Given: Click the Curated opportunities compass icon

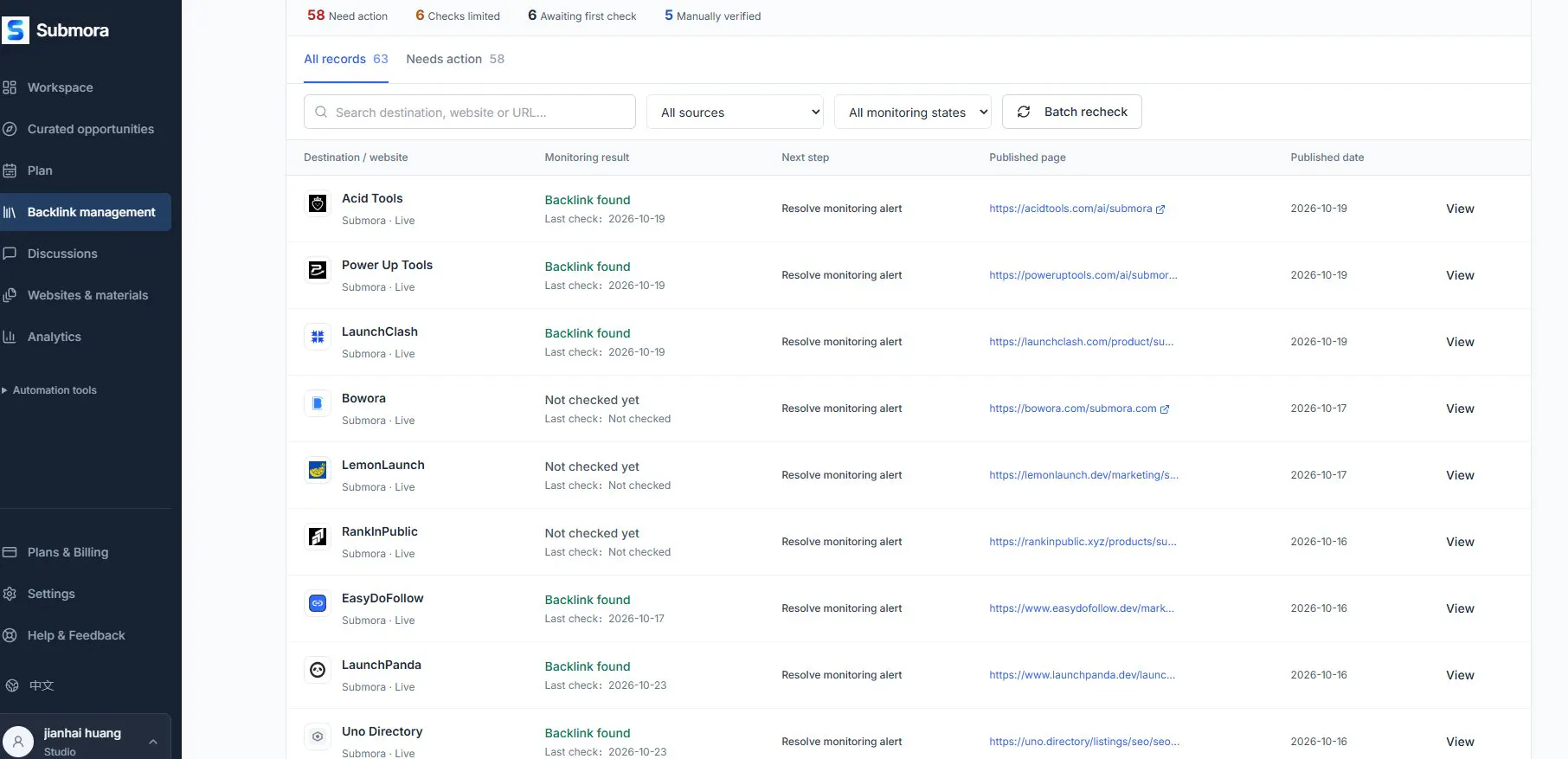Looking at the screenshot, I should pos(10,129).
